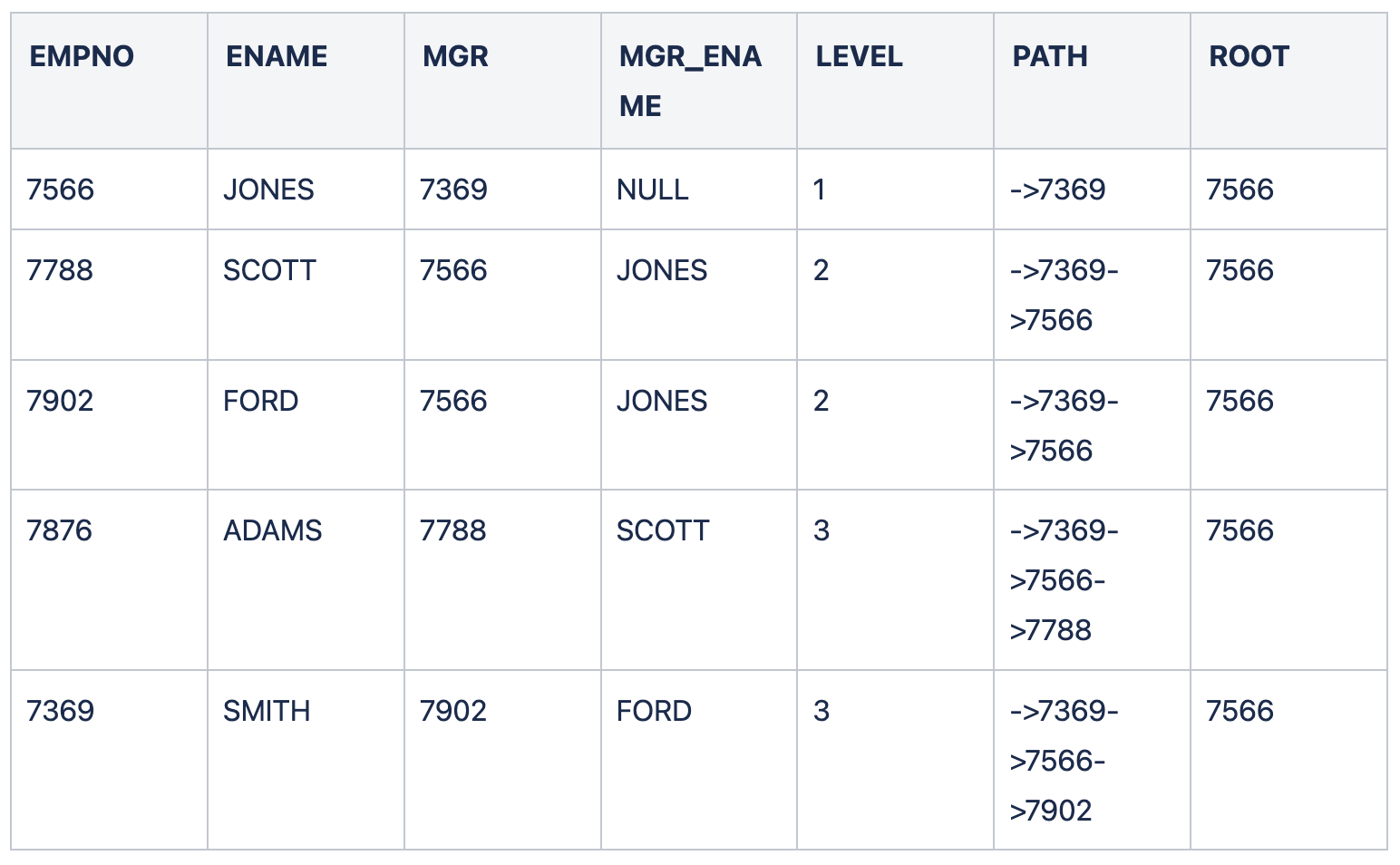
Task: Click the ADAMS cell in ENAME column
Action: pyautogui.click(x=272, y=530)
